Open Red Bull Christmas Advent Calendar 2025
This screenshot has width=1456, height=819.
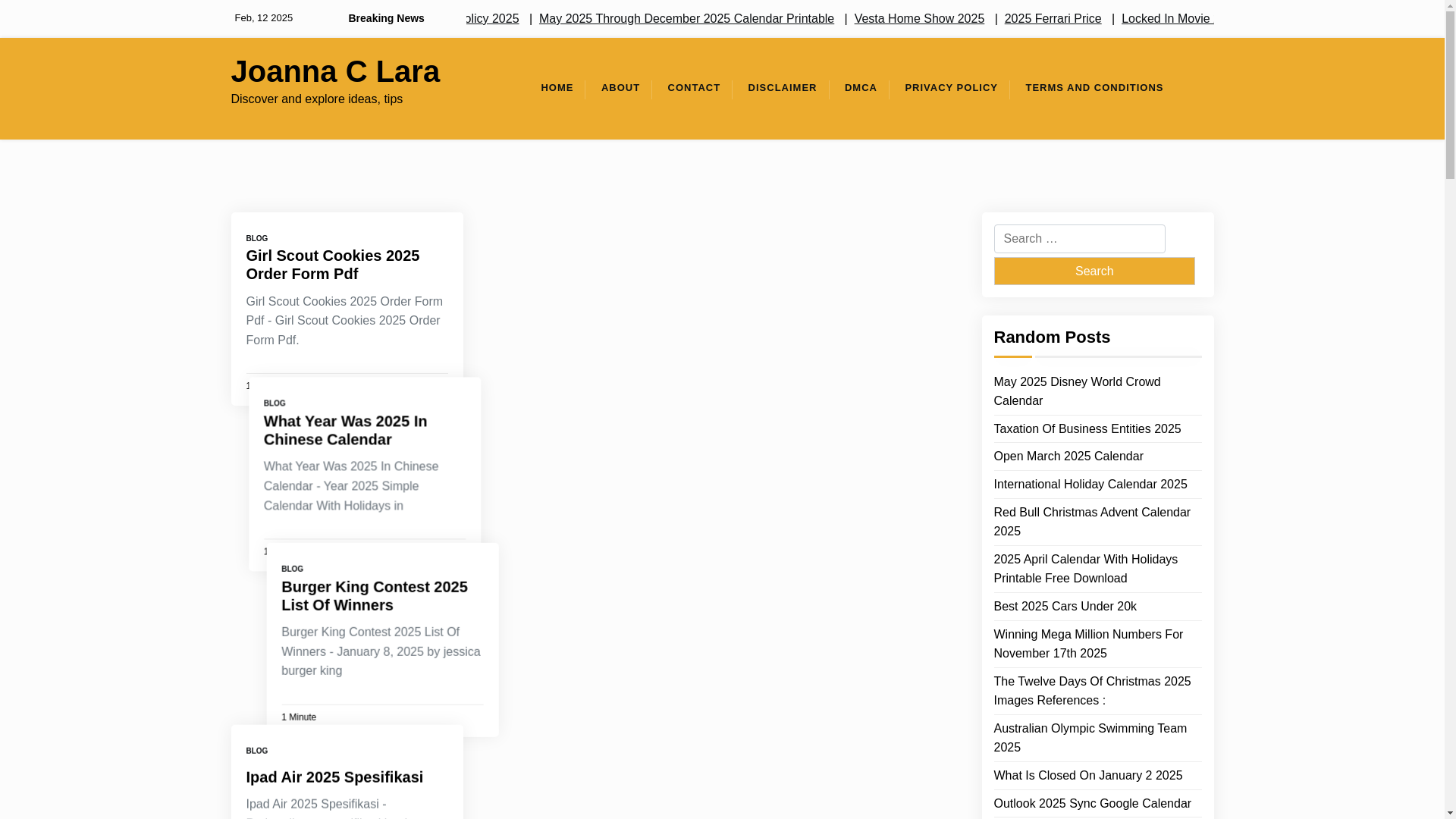pyautogui.click(x=1091, y=522)
